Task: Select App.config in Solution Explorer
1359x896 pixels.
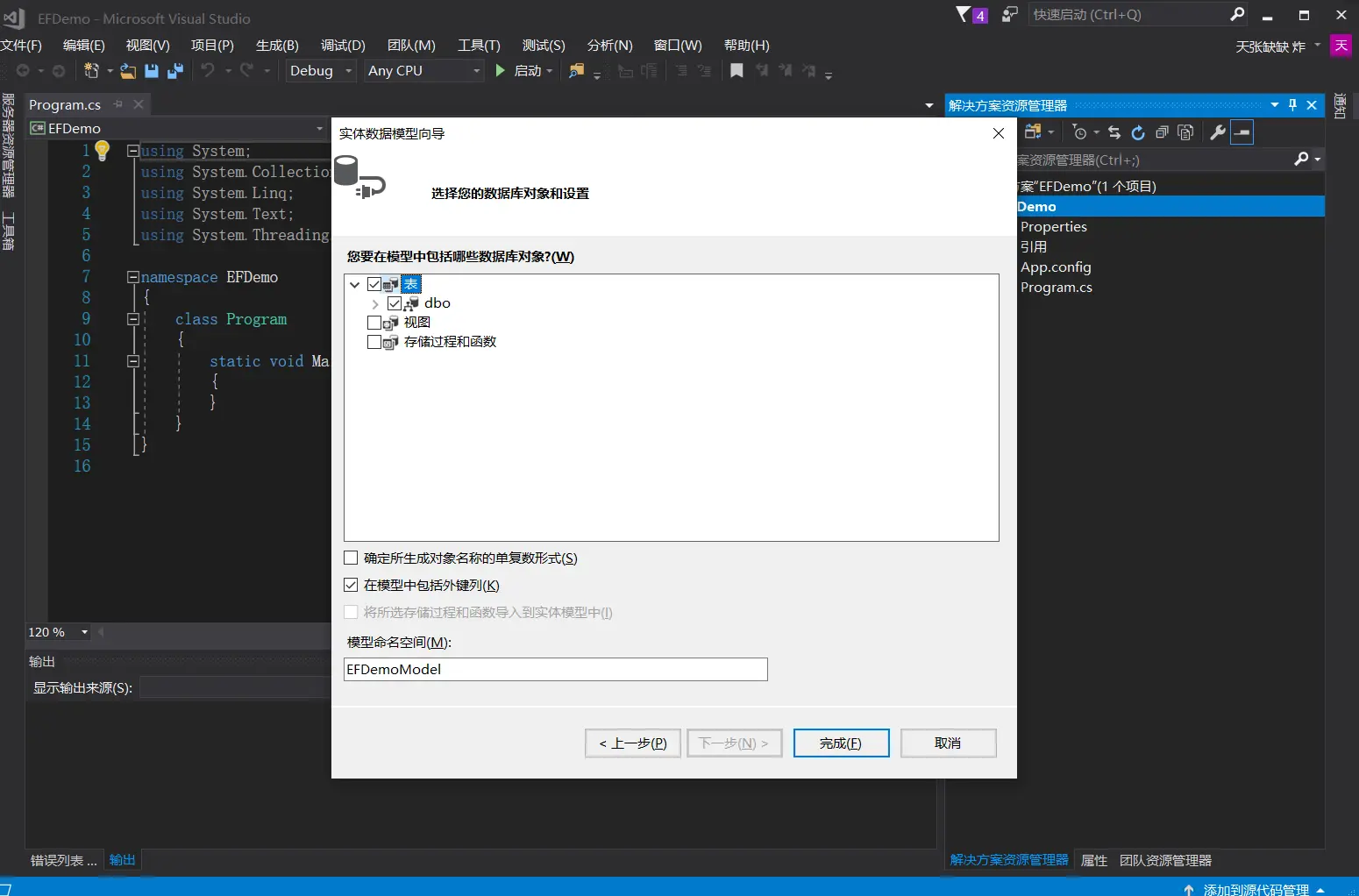Action: point(1056,267)
